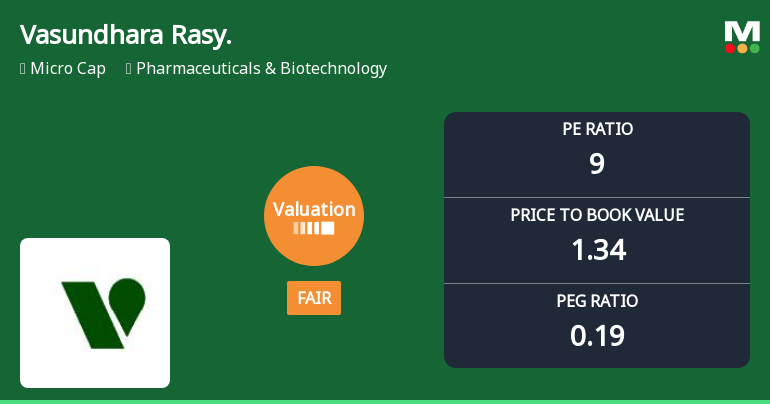Image resolution: width=770 pixels, height=404 pixels.
Task: Click the green dot under the M logo
Action: point(755,48)
